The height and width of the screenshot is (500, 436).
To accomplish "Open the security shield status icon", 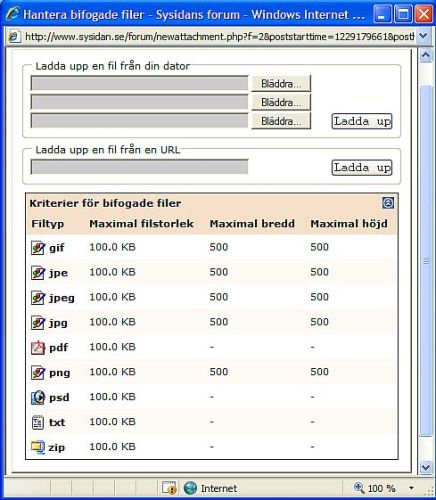I will pos(169,488).
